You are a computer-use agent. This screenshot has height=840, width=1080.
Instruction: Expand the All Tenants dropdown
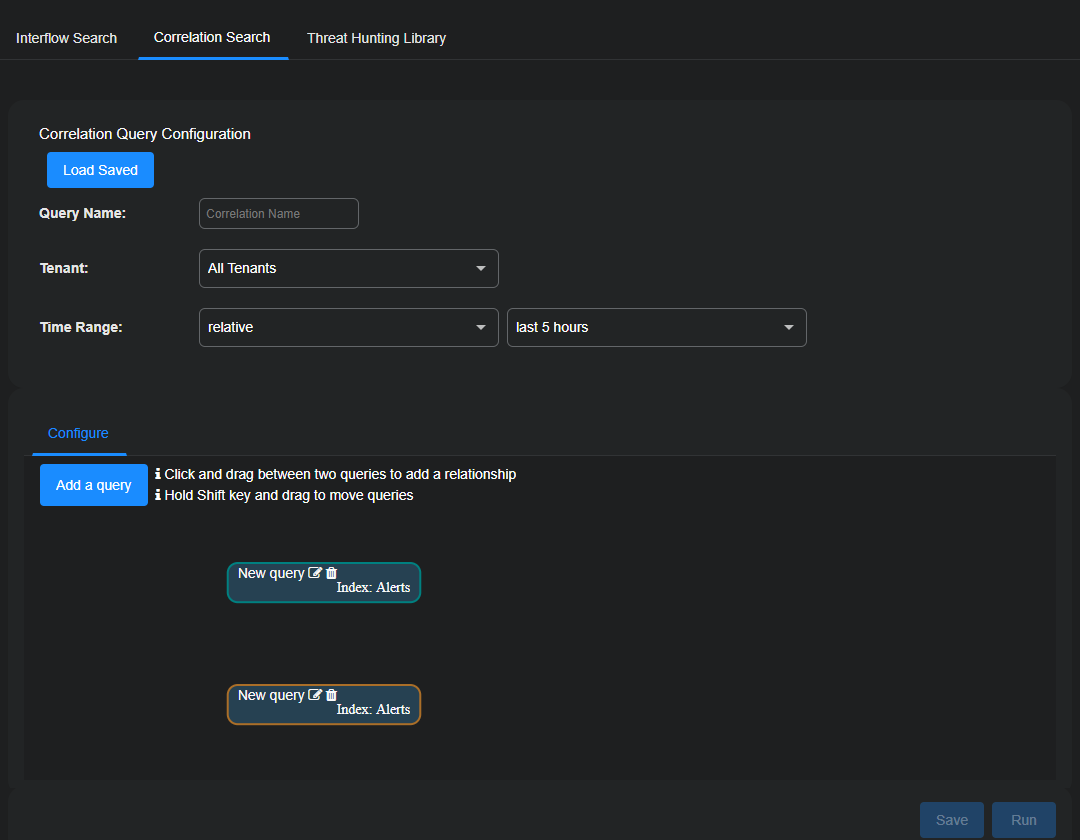click(348, 268)
